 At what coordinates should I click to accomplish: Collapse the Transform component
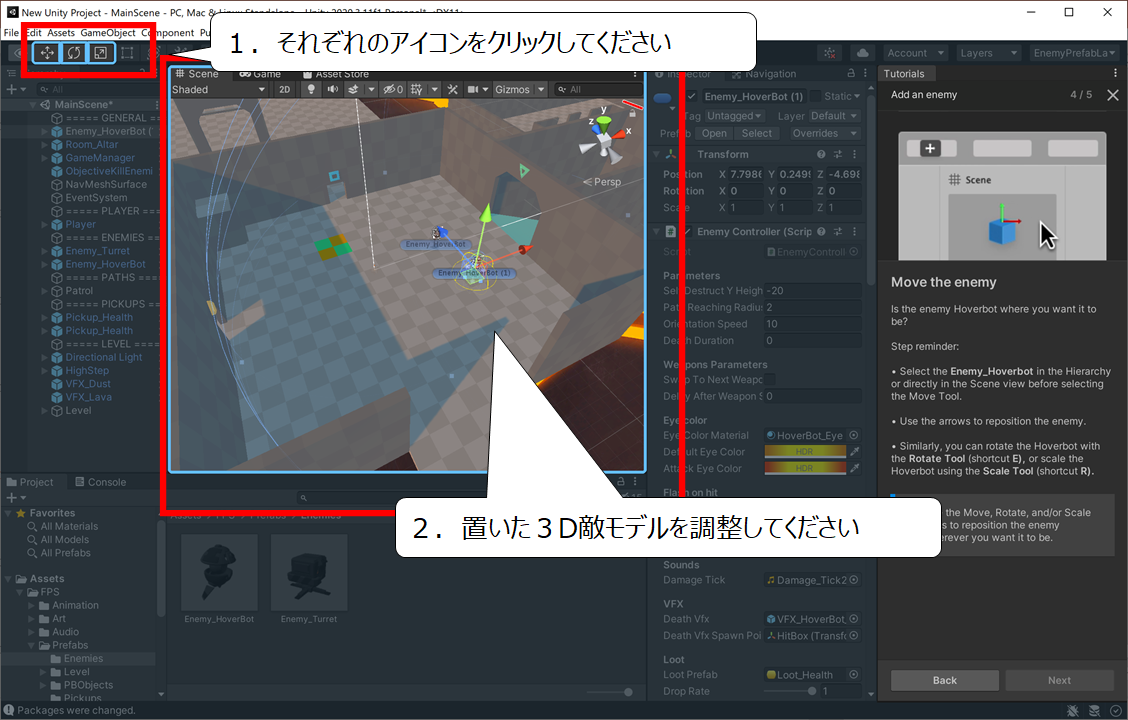(657, 155)
